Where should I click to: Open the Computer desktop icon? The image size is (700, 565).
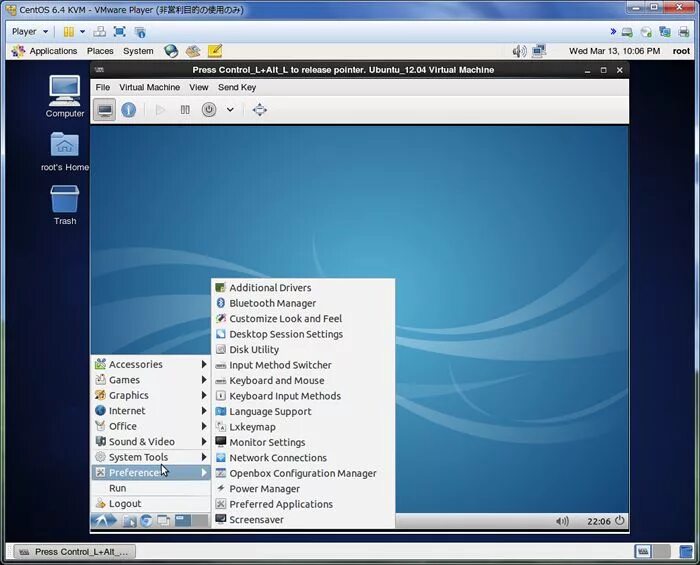pos(65,96)
